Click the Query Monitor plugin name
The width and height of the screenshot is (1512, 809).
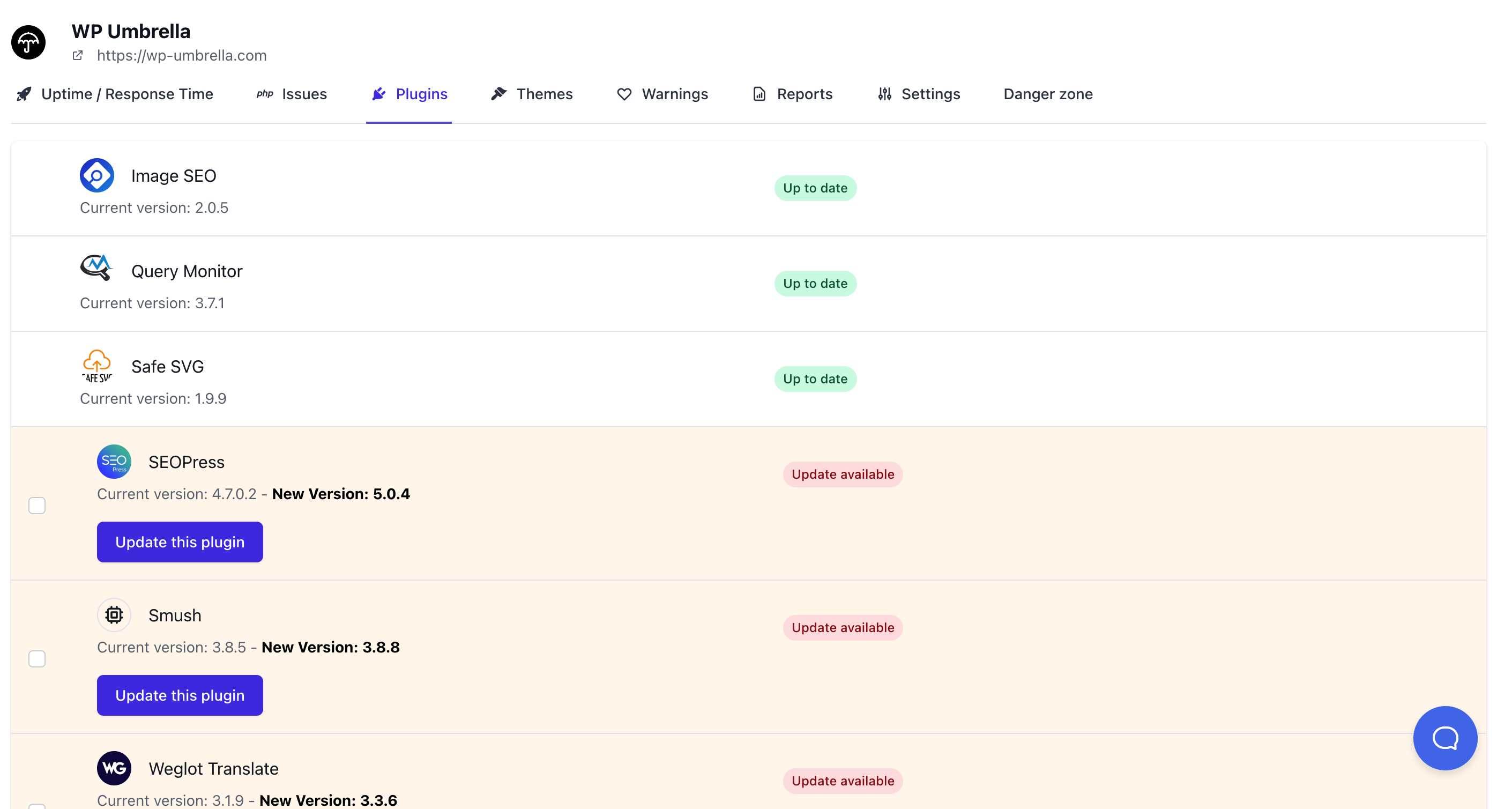(187, 271)
